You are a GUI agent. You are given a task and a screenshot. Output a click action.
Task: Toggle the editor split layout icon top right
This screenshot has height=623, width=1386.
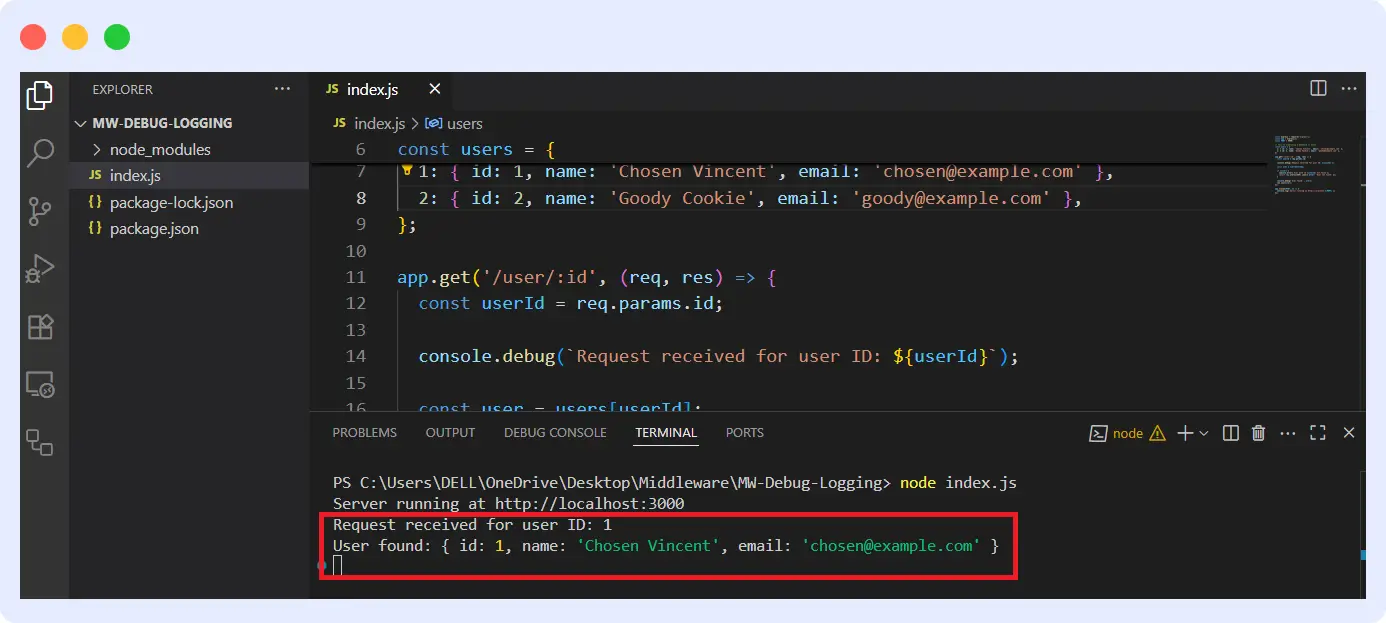coord(1317,88)
